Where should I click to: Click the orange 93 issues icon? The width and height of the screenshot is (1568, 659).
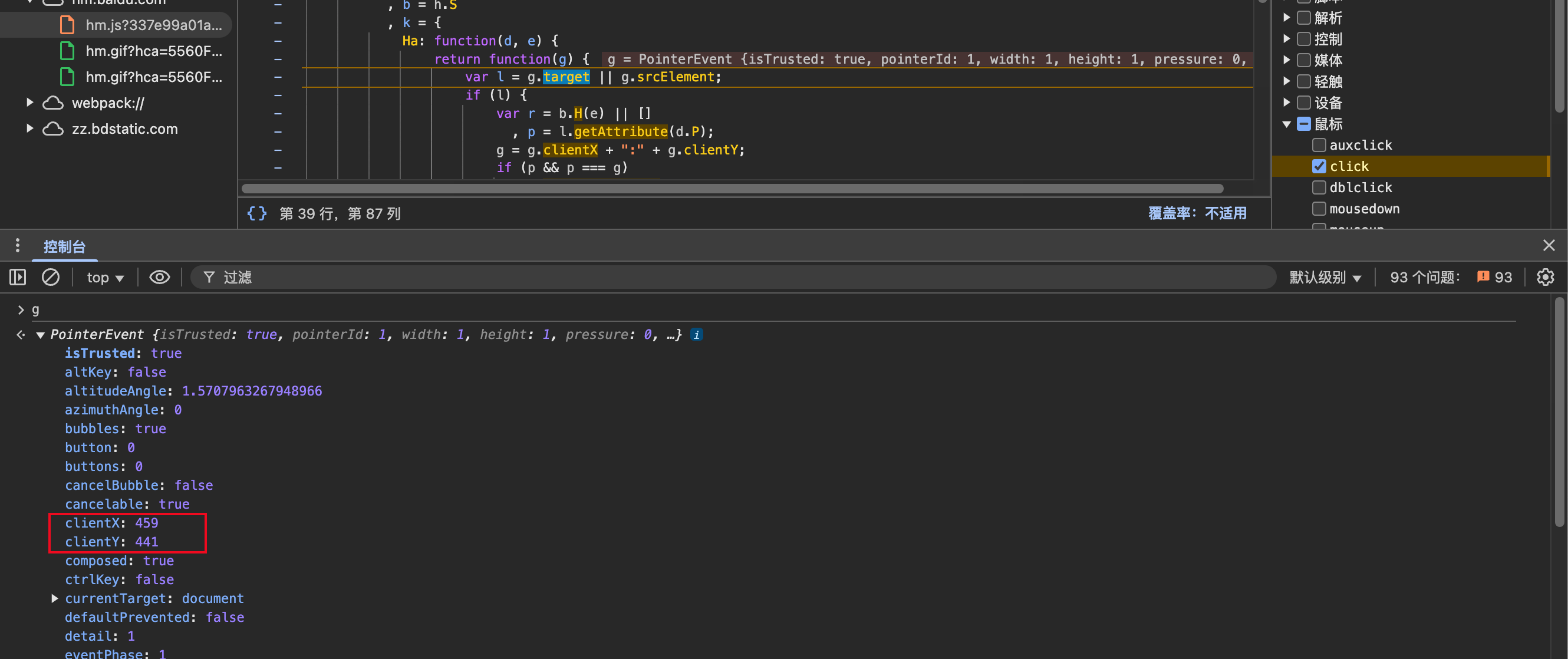tap(1483, 278)
